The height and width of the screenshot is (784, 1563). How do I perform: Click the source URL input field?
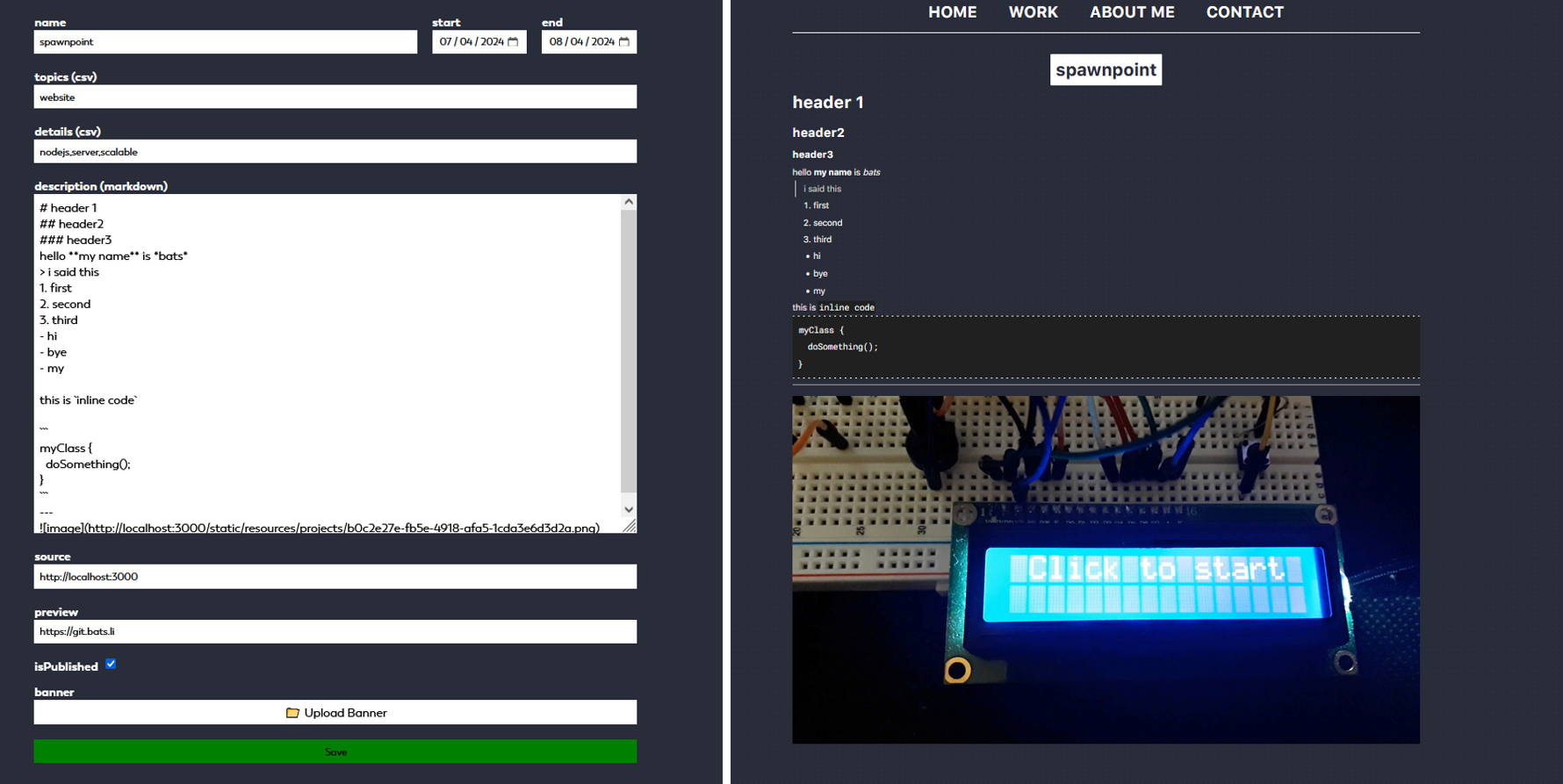pyautogui.click(x=335, y=577)
